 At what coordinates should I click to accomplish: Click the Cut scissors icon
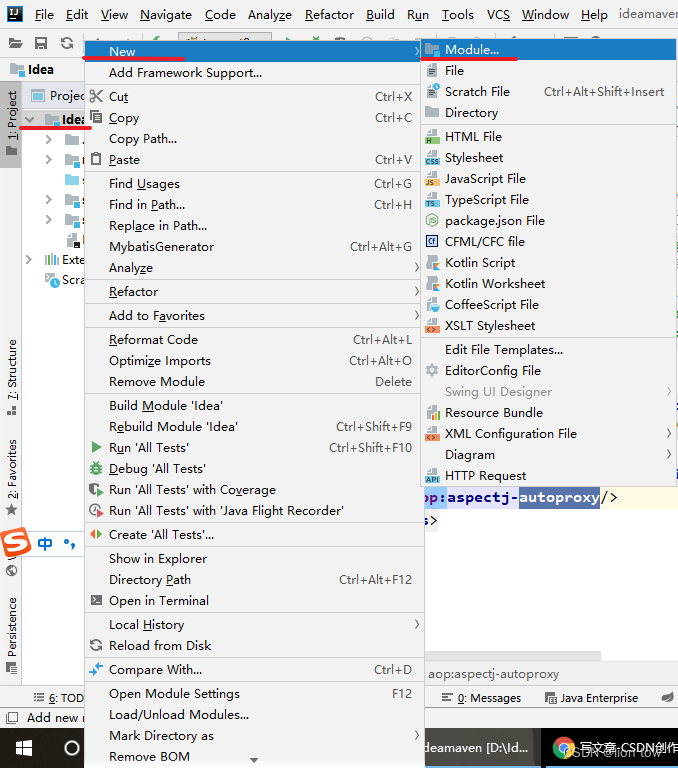(96, 96)
